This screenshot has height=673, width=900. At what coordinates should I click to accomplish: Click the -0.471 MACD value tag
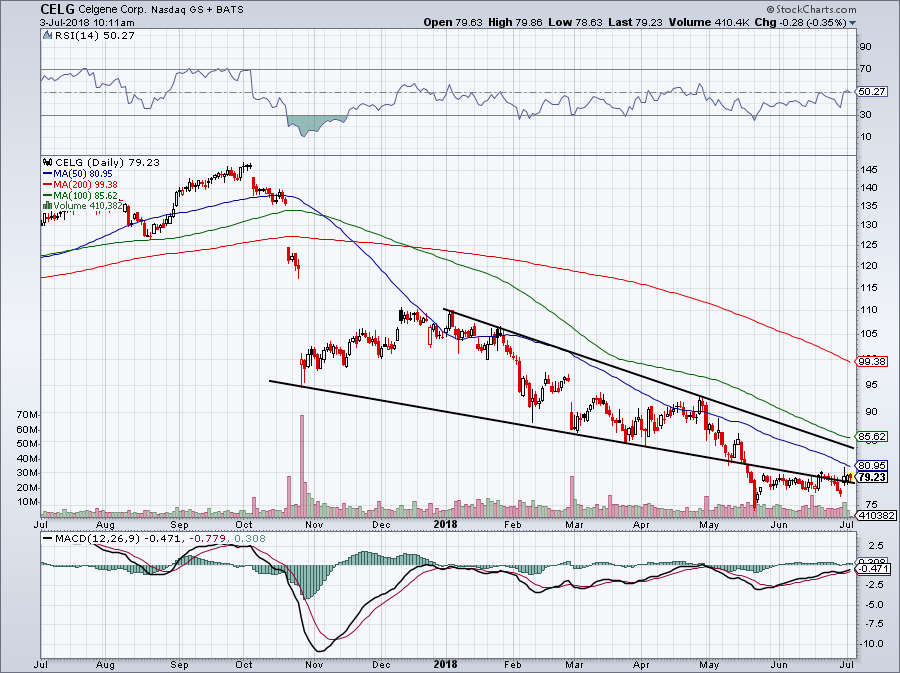click(x=874, y=569)
